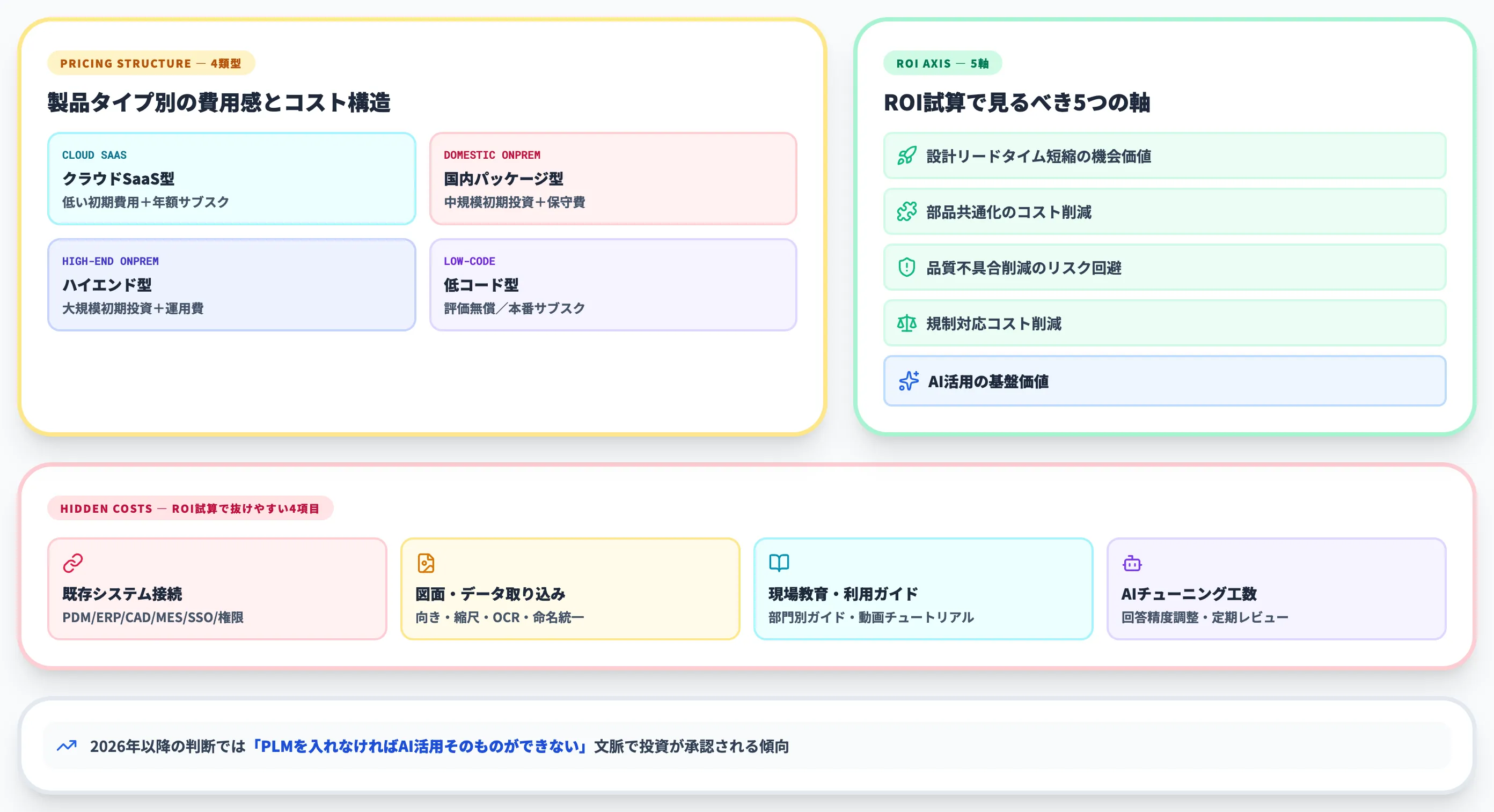
Task: Click the text 2026年以降の判断では
Action: coord(167,745)
